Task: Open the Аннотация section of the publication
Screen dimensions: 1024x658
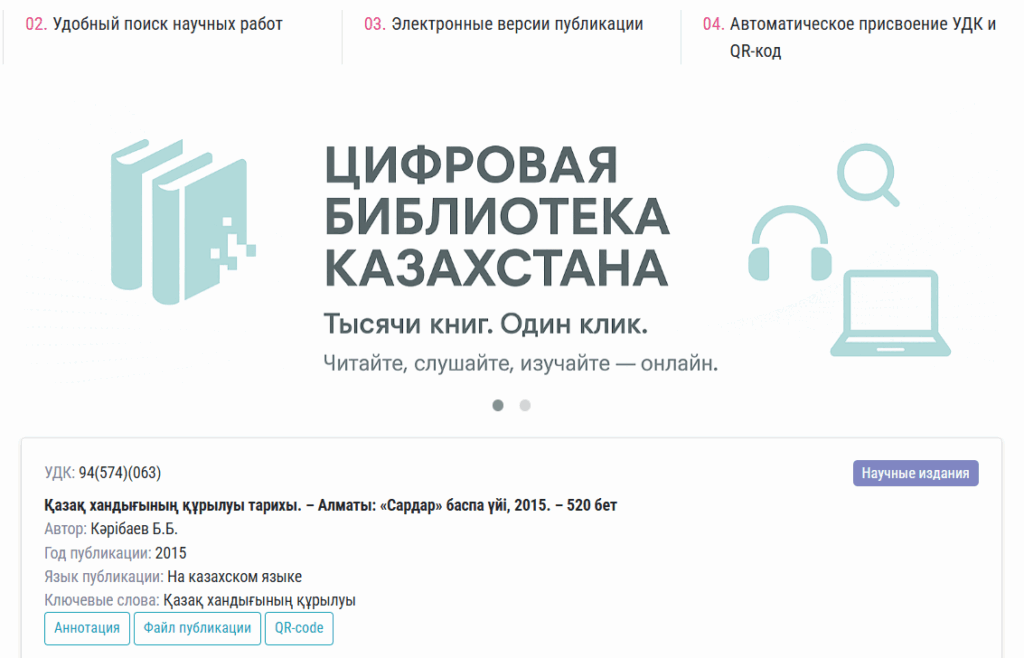Action: coord(87,628)
